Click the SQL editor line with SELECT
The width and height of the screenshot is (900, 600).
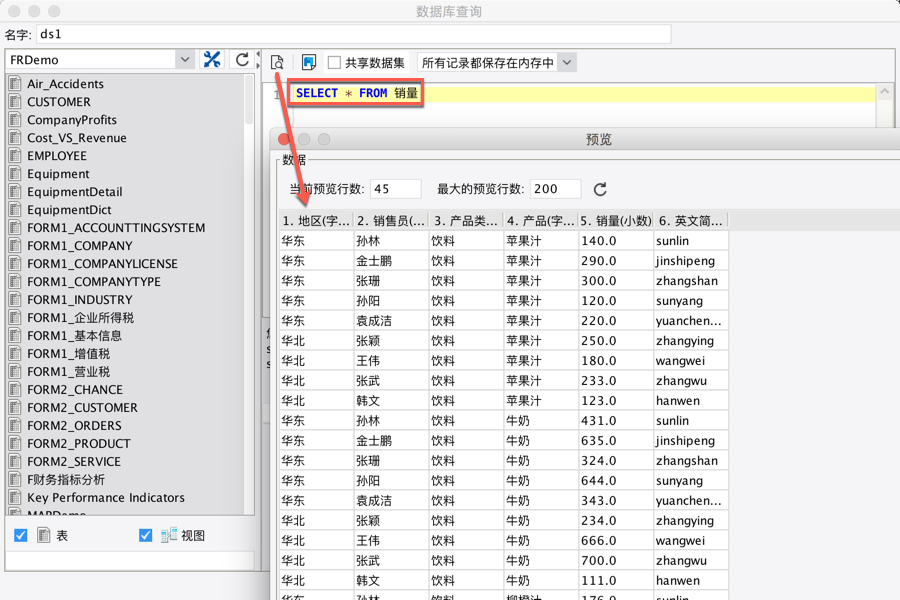[584, 93]
